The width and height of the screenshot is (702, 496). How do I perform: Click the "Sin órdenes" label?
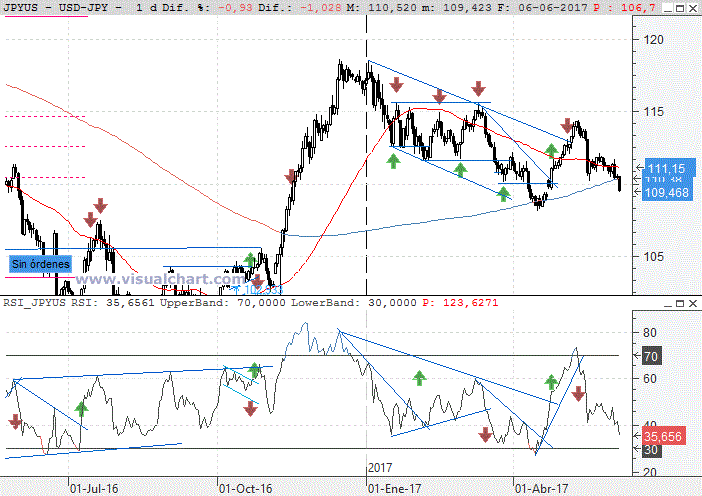click(40, 264)
